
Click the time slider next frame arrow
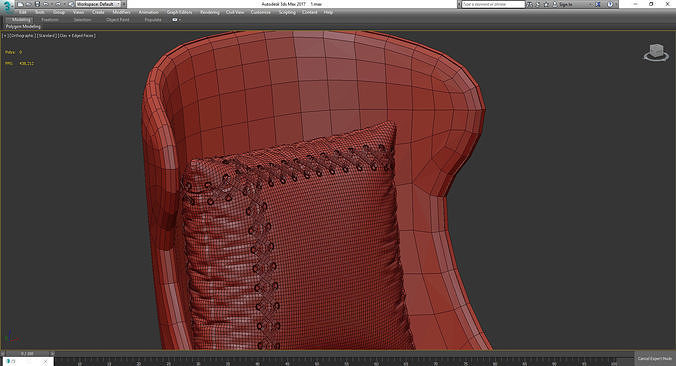pos(53,353)
